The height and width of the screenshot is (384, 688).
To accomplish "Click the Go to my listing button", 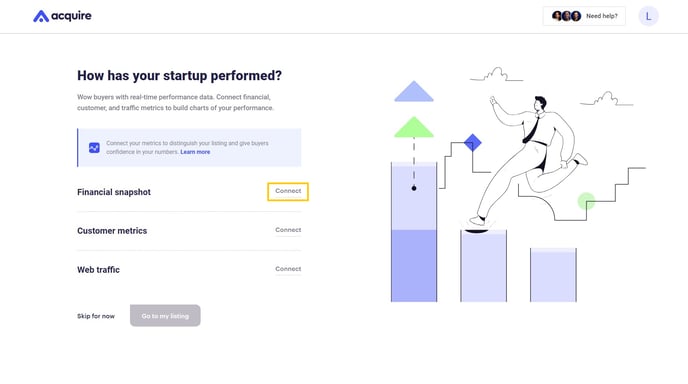I will (x=165, y=316).
